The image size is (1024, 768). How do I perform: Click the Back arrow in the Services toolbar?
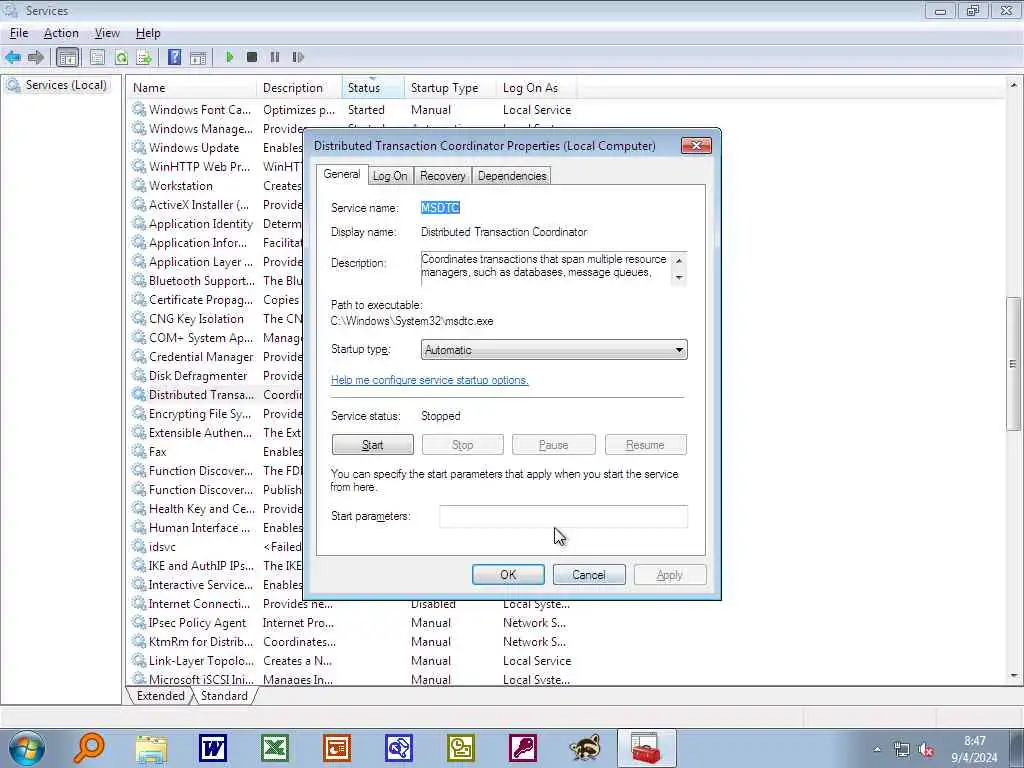pyautogui.click(x=13, y=57)
